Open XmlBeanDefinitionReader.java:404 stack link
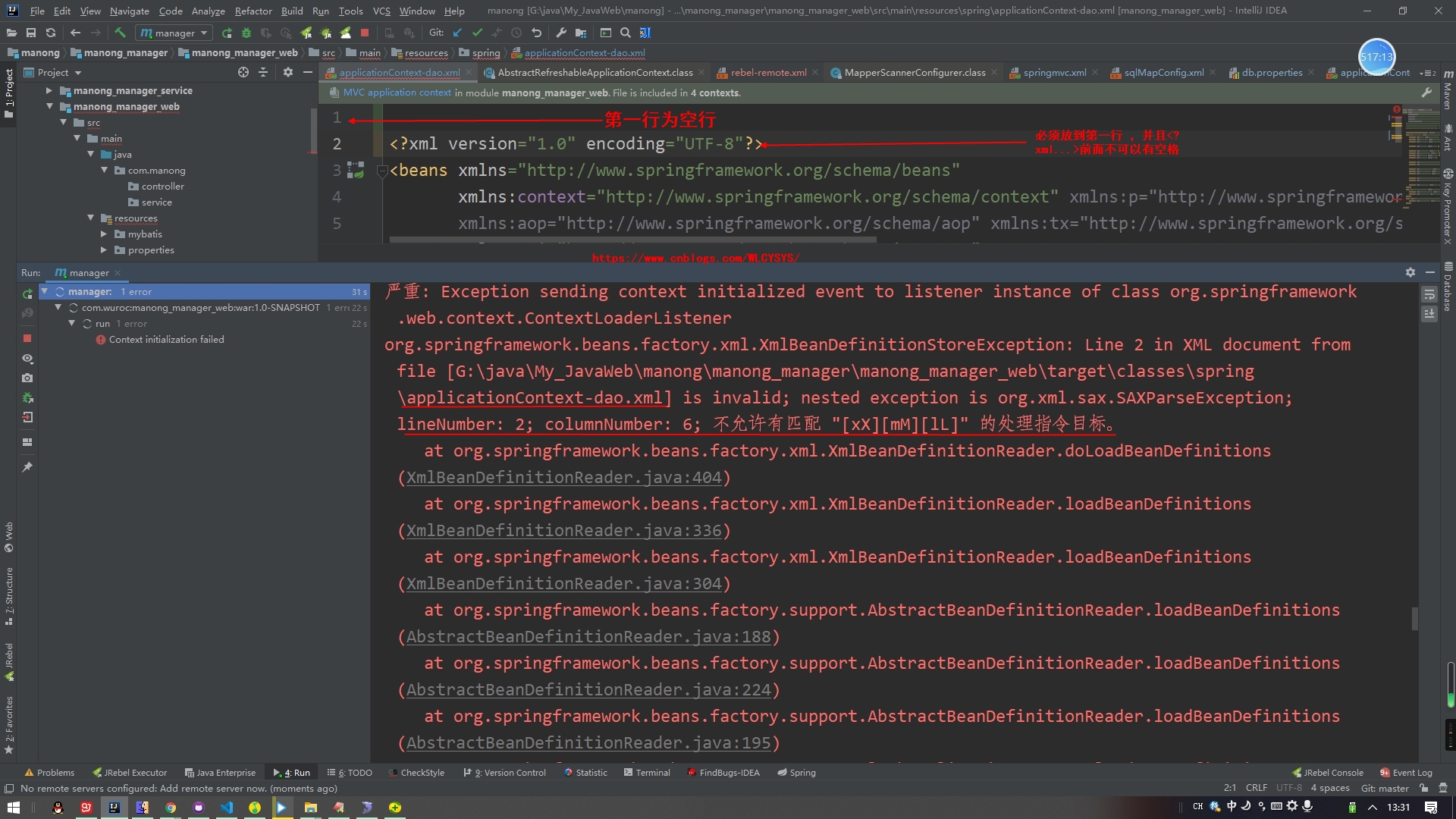This screenshot has height=819, width=1456. click(x=563, y=478)
